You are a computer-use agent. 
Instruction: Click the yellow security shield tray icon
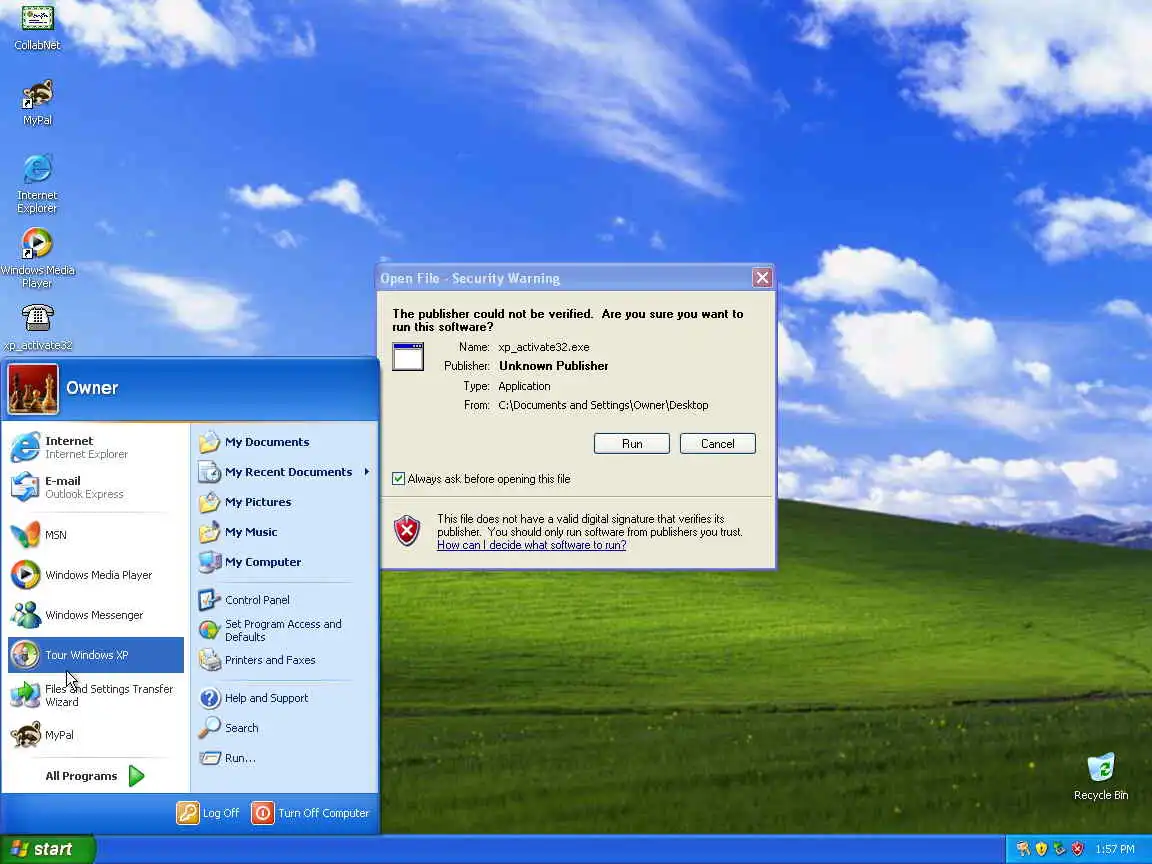(1041, 849)
